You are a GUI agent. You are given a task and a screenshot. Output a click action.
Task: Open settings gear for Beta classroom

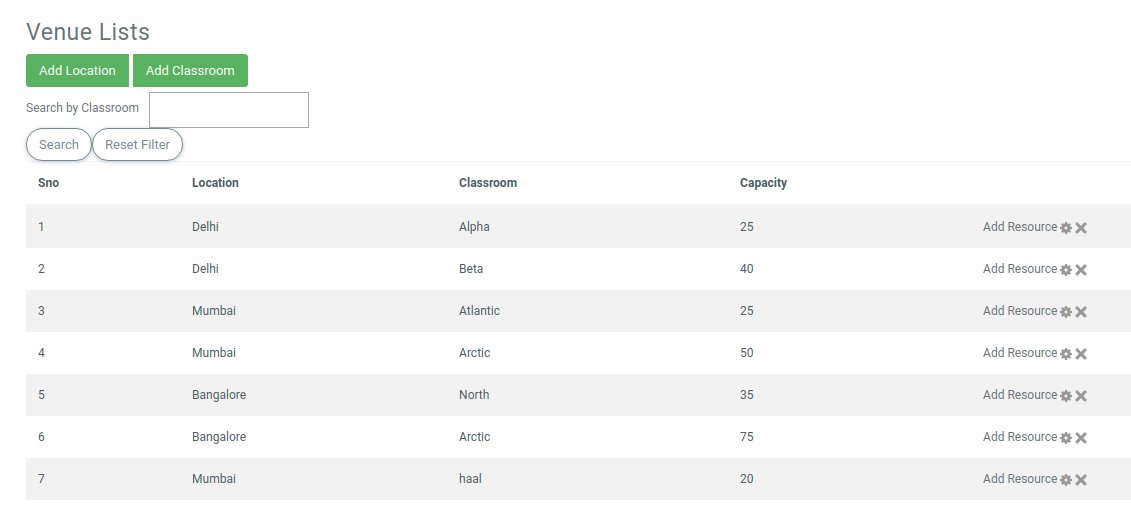pos(1066,270)
